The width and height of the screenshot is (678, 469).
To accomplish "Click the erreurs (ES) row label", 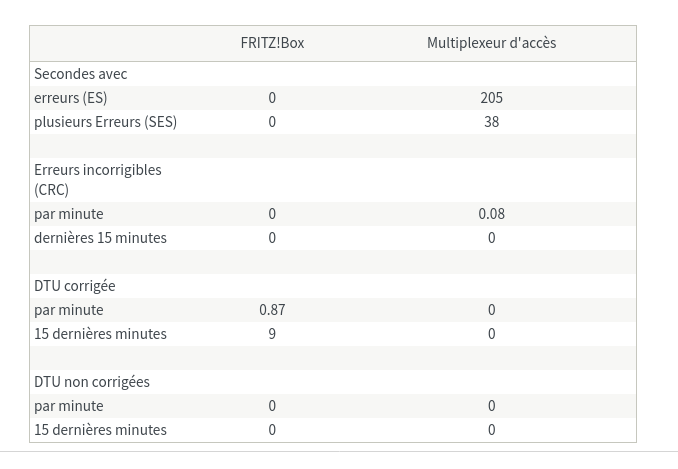I will click(x=71, y=98).
